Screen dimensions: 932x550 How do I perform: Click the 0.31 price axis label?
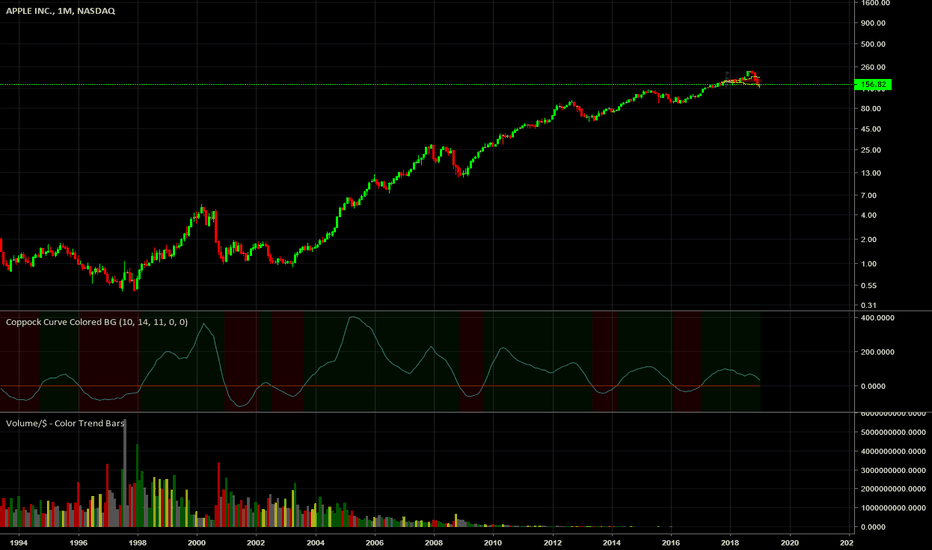pyautogui.click(x=868, y=306)
